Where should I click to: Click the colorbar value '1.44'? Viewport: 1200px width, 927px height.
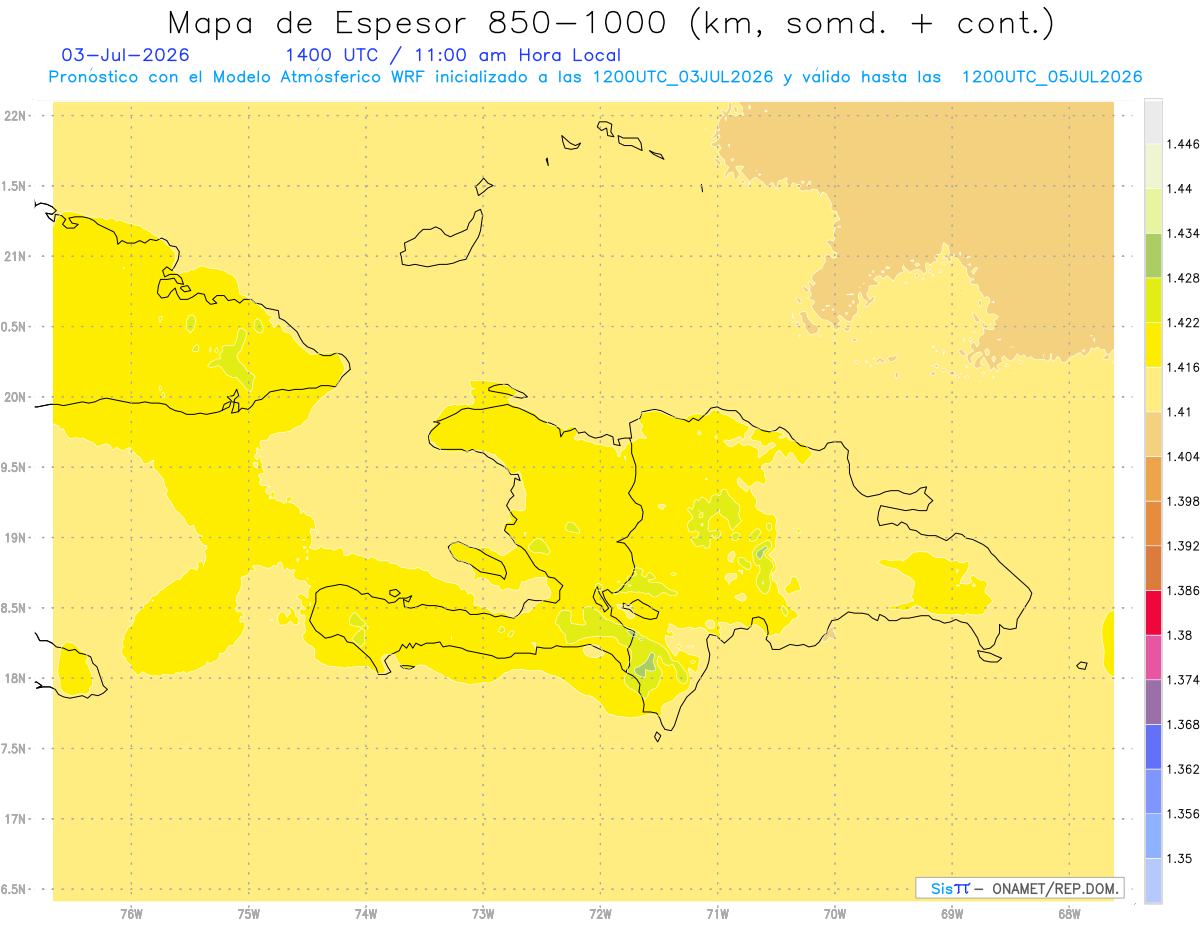pos(1181,189)
